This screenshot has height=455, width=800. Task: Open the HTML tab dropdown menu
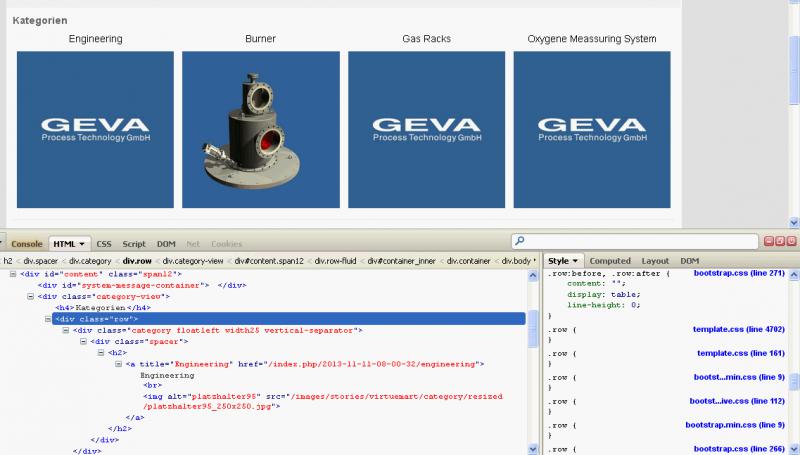click(82, 244)
